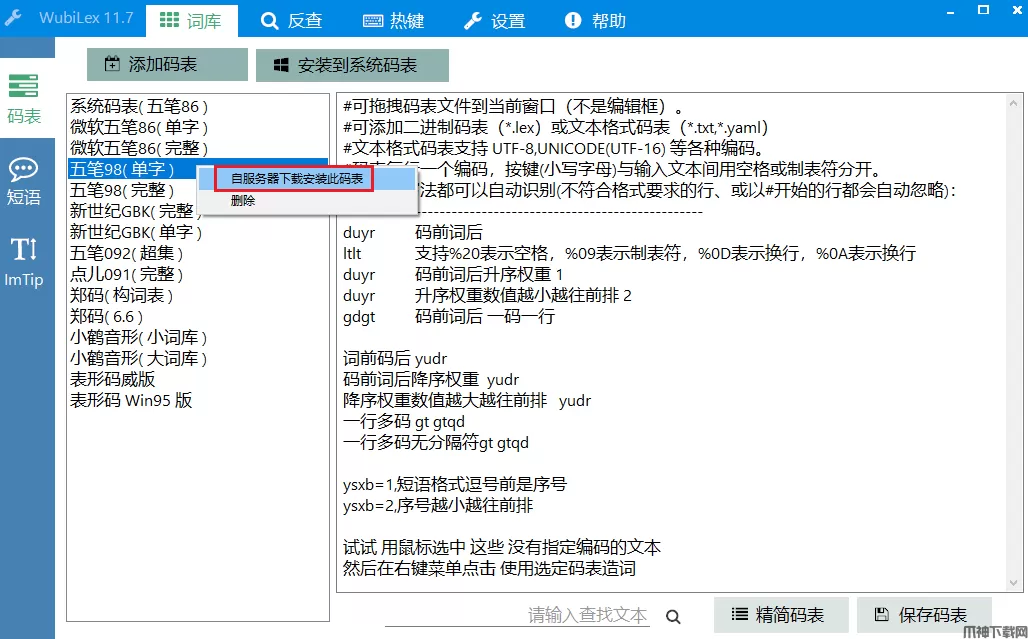Click the wrench icon beside WubiLex title

pos(13,18)
